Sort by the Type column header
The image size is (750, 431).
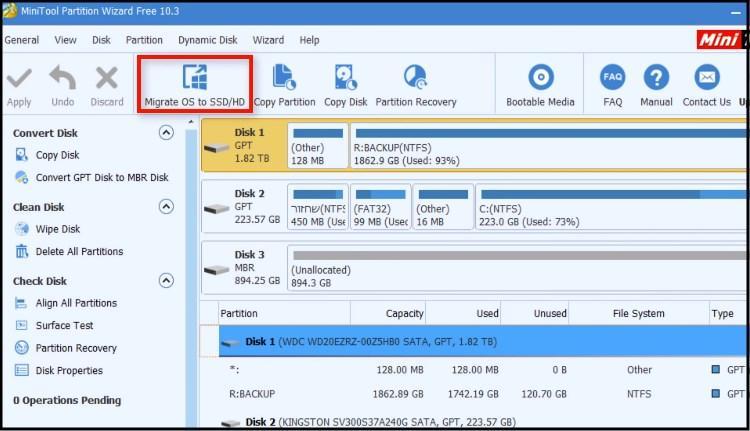(727, 314)
